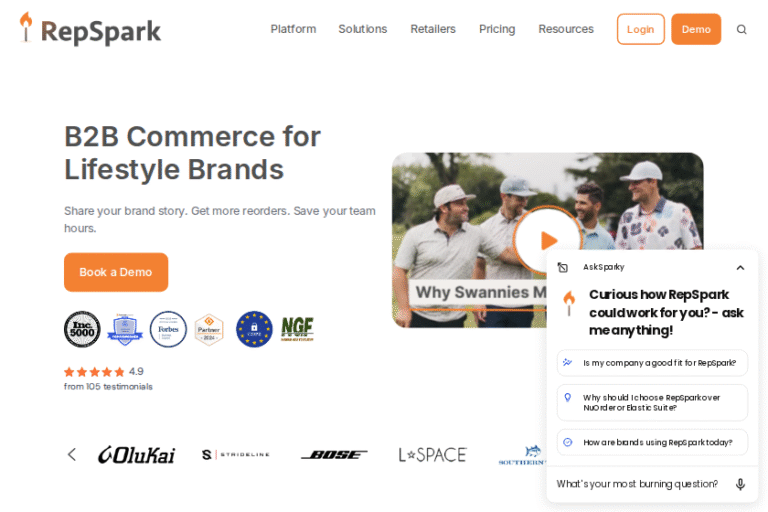Click the Login button
This screenshot has height=512, width=768.
click(x=641, y=29)
